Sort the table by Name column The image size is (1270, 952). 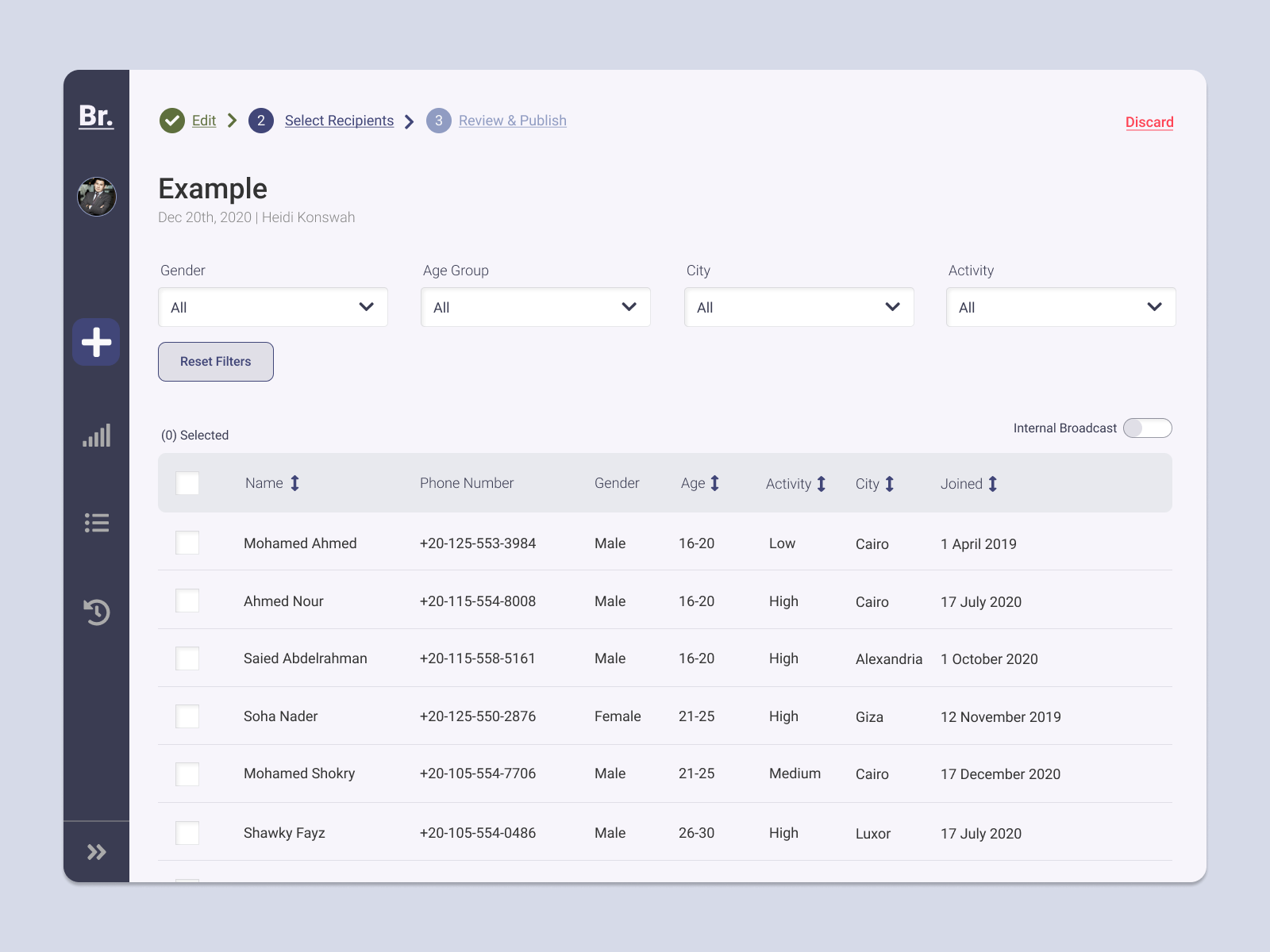[x=294, y=482]
